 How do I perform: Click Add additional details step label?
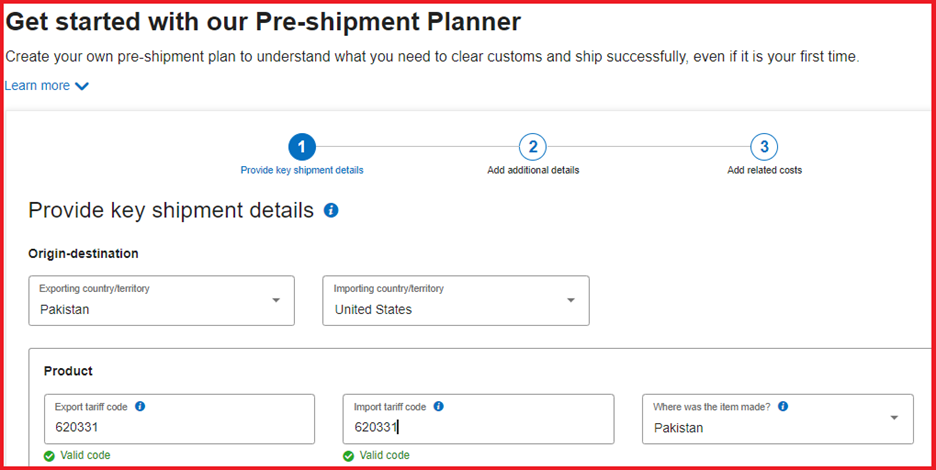click(x=533, y=170)
